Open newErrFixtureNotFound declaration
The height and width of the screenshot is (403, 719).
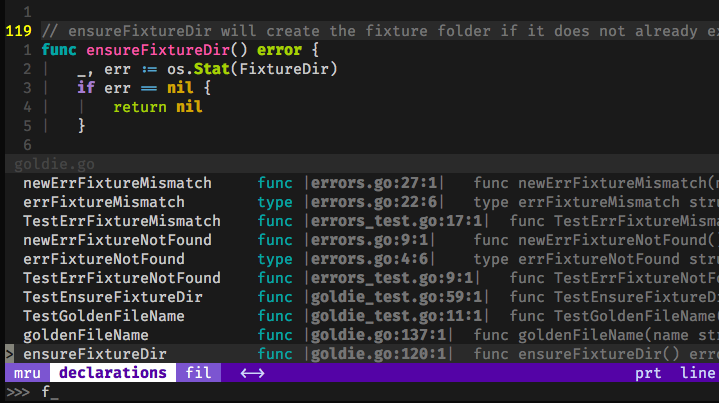coord(117,240)
